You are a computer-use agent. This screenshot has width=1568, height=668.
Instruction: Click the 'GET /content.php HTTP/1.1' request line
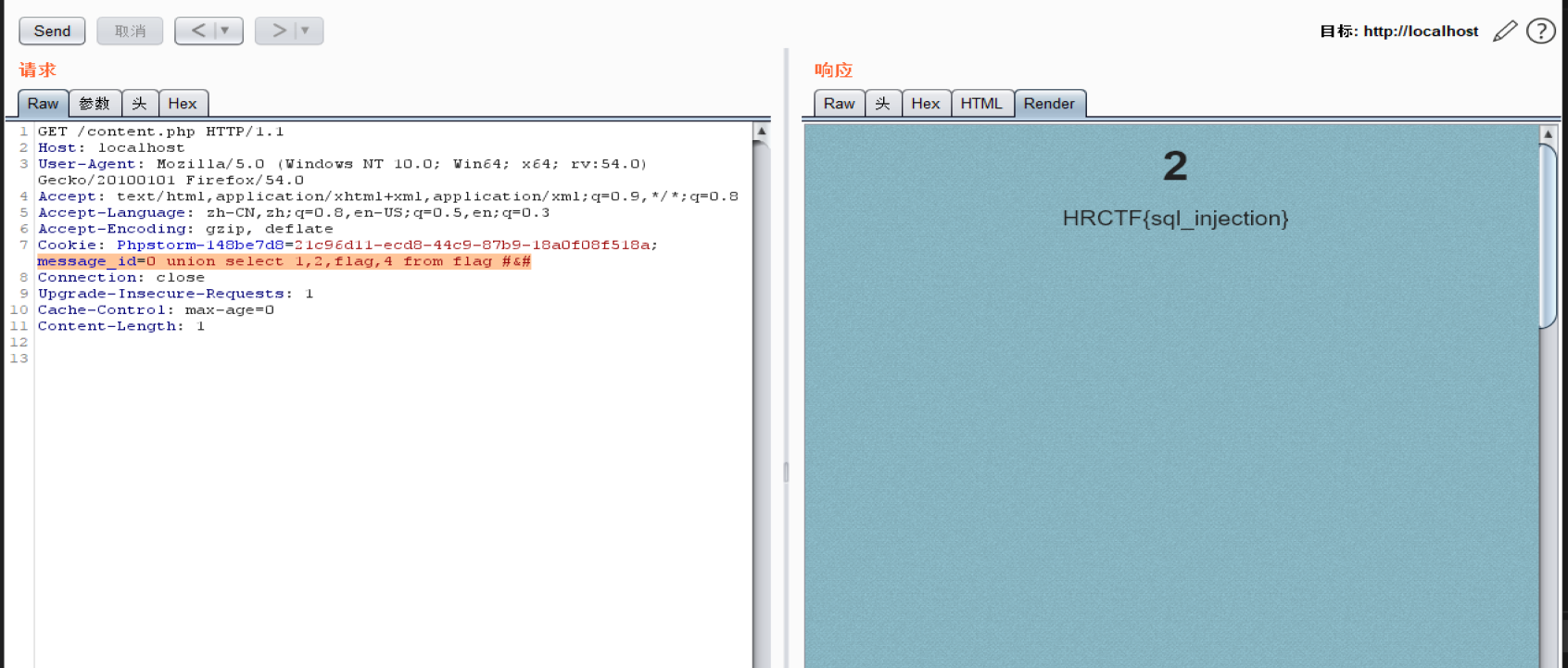click(160, 132)
